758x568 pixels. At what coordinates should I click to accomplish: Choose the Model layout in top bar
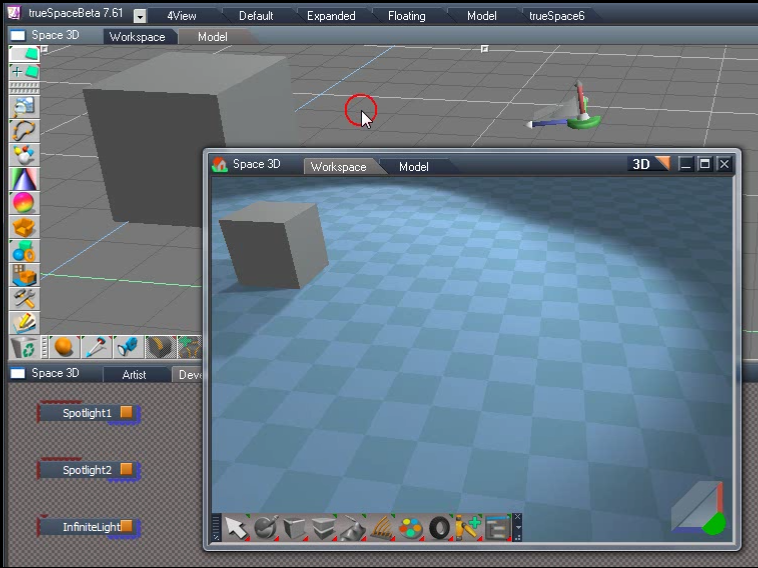click(x=481, y=16)
